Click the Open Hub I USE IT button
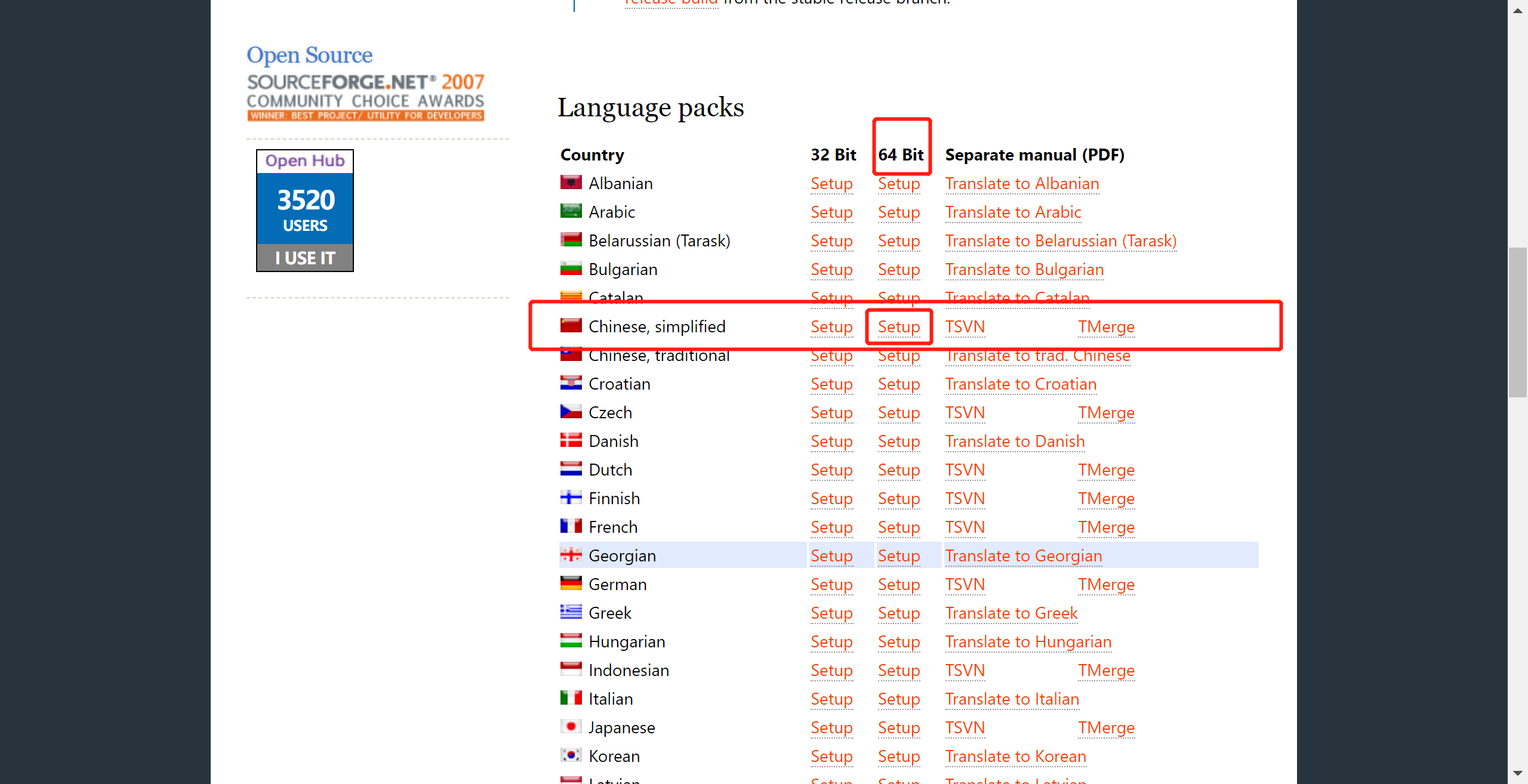This screenshot has width=1528, height=784. [x=305, y=258]
